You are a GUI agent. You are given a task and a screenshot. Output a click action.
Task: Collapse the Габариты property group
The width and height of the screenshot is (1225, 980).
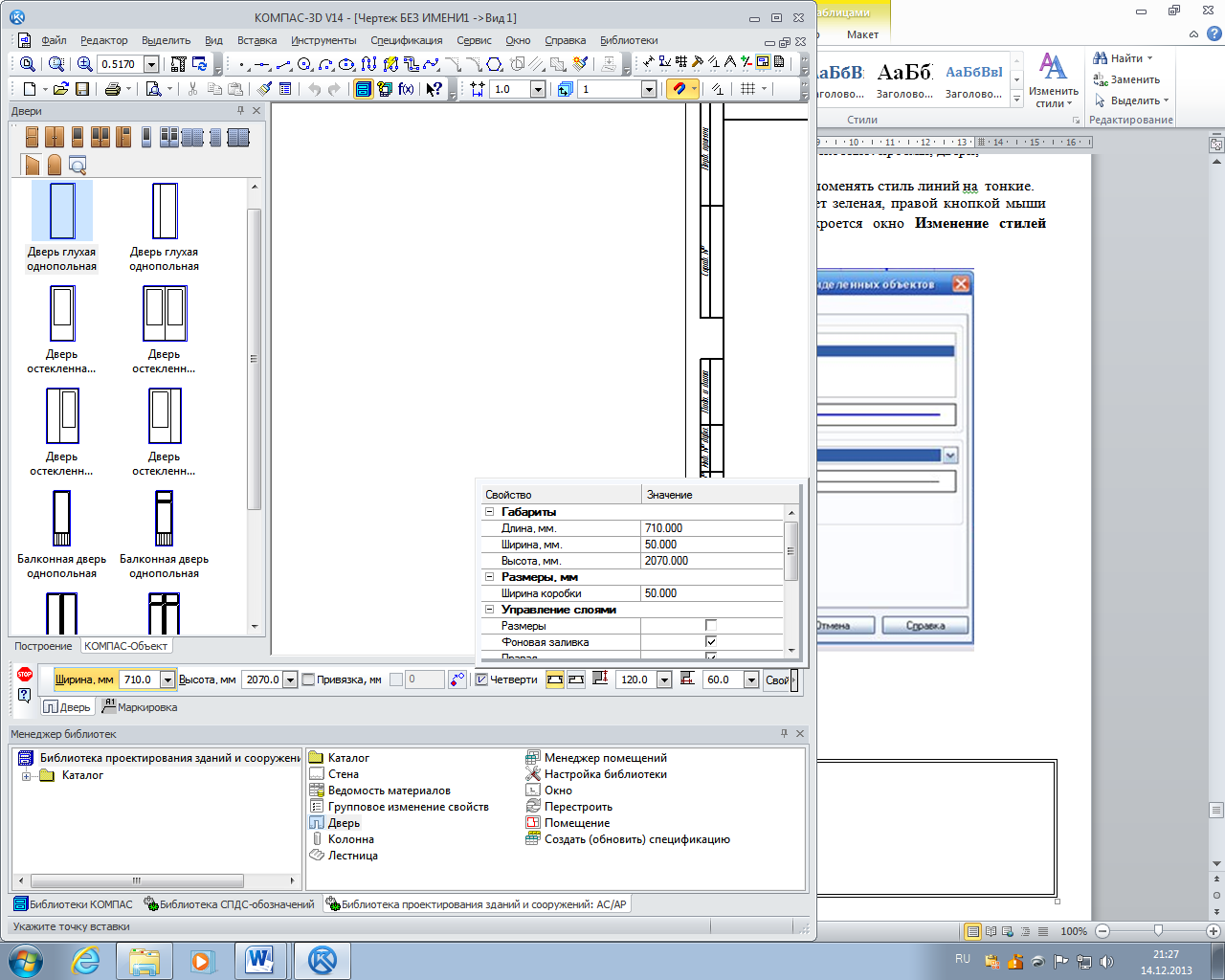489,512
